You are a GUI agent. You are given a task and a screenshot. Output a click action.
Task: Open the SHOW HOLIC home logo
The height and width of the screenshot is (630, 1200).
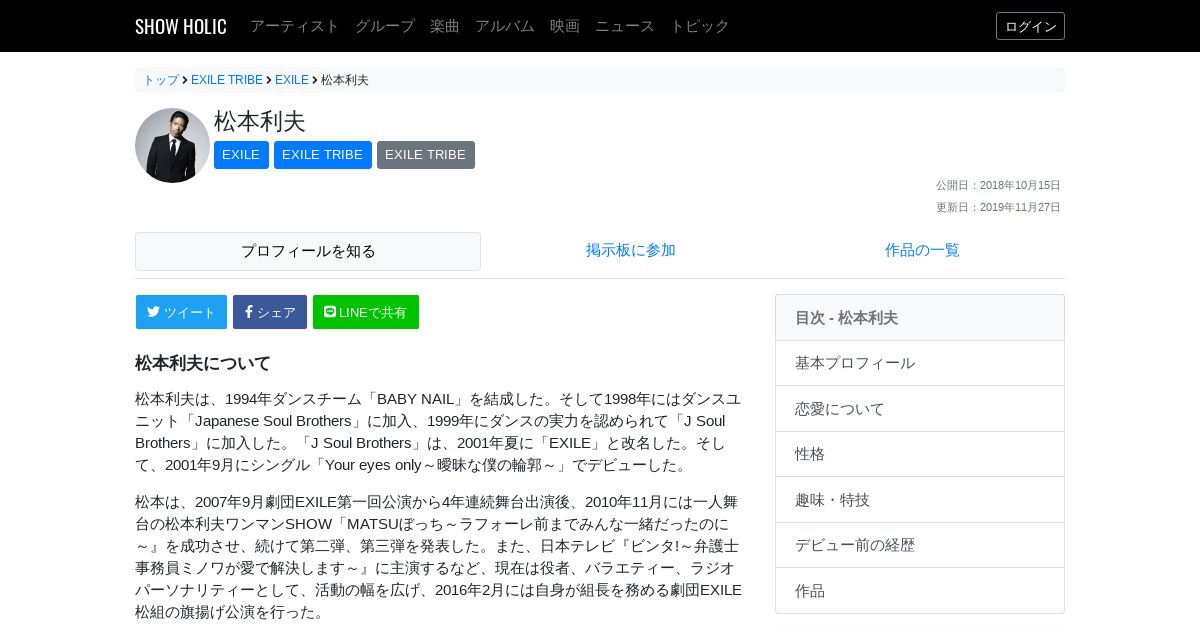(181, 26)
